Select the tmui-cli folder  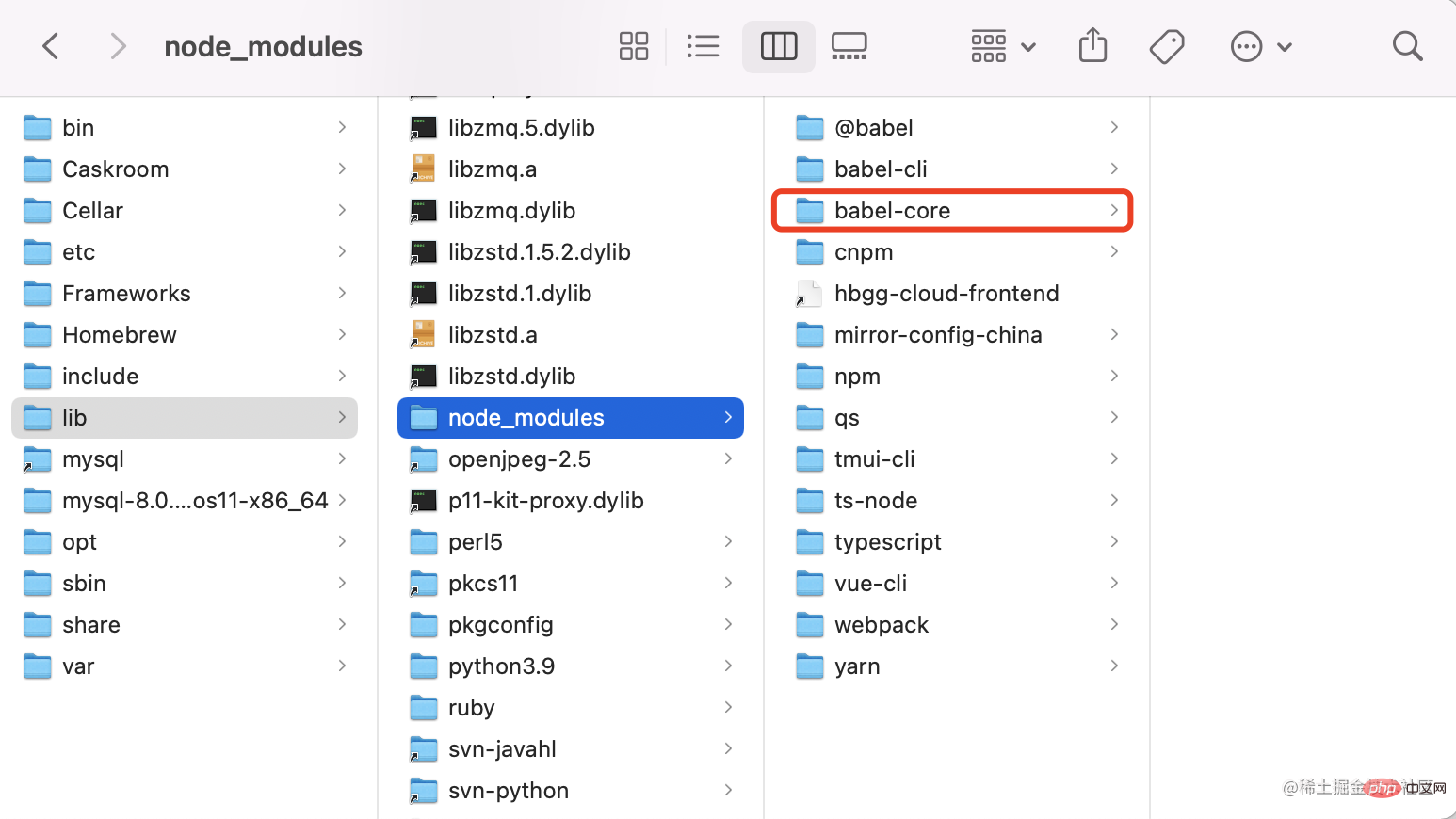(x=957, y=458)
